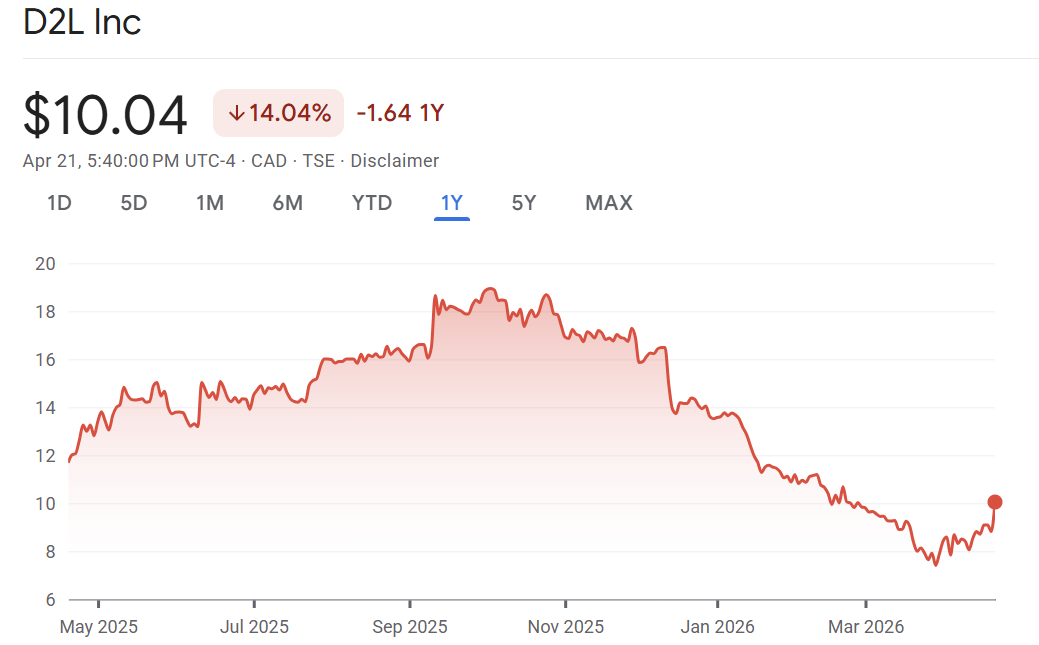Click the -1.64 1Y change text
The image size is (1039, 645).
click(x=400, y=113)
